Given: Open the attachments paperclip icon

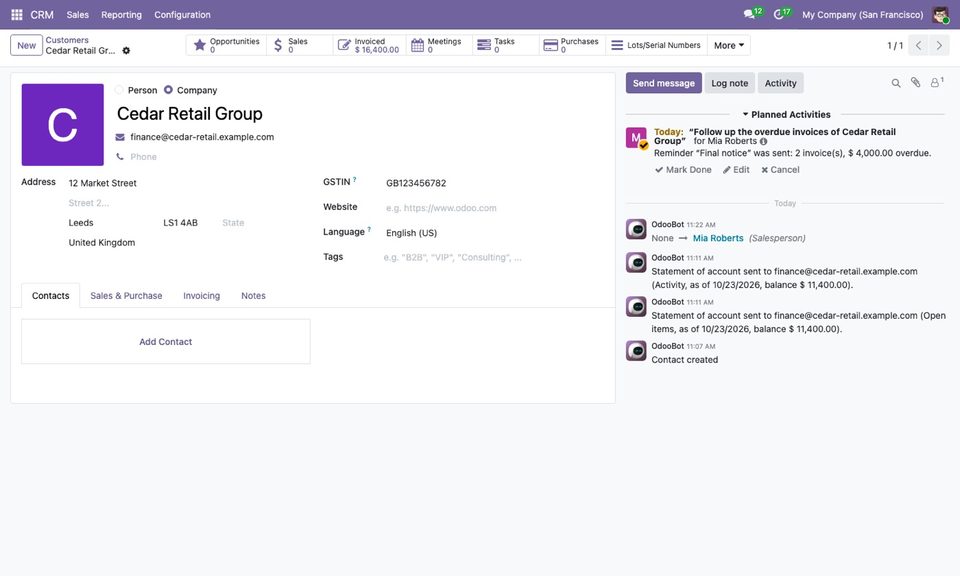Looking at the screenshot, I should tap(915, 83).
